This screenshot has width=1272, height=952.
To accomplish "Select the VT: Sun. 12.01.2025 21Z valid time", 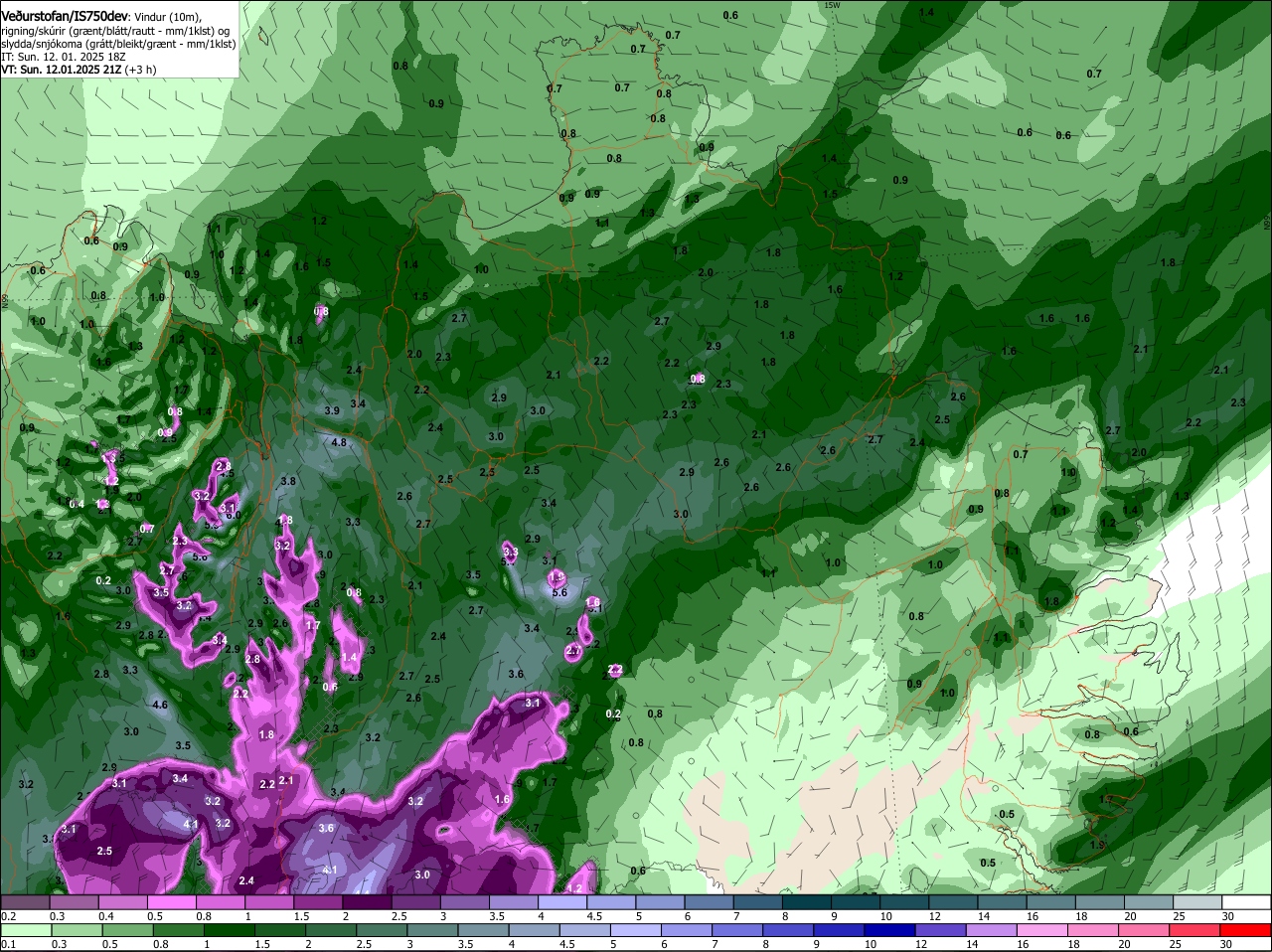I will (61, 70).
